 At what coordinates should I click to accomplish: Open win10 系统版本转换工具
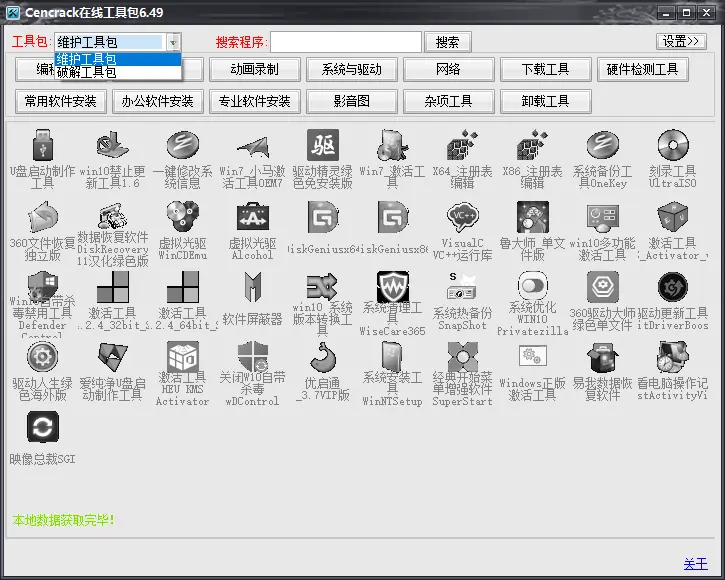323,287
